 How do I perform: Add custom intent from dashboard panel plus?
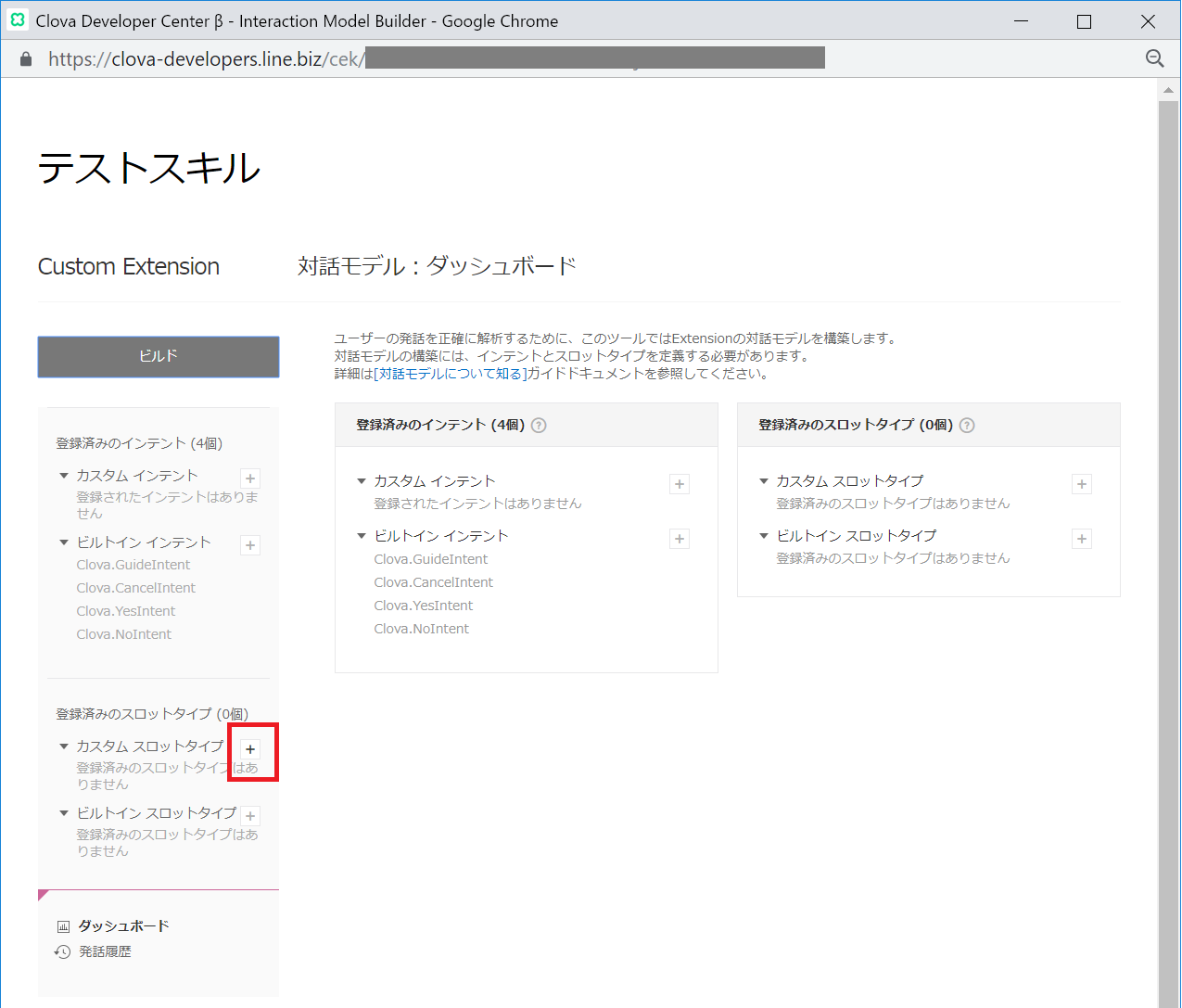[x=680, y=484]
